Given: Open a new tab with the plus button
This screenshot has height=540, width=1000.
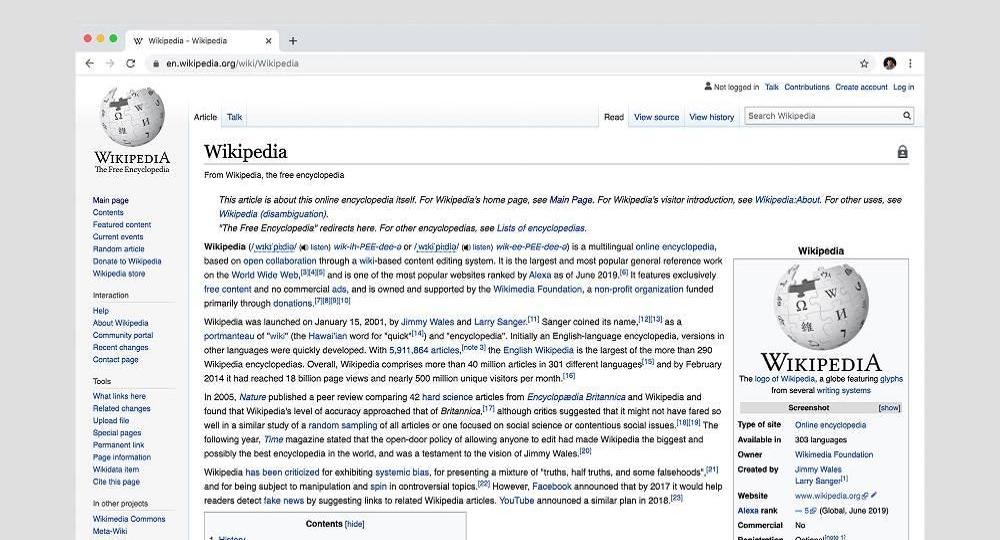Looking at the screenshot, I should click(293, 41).
